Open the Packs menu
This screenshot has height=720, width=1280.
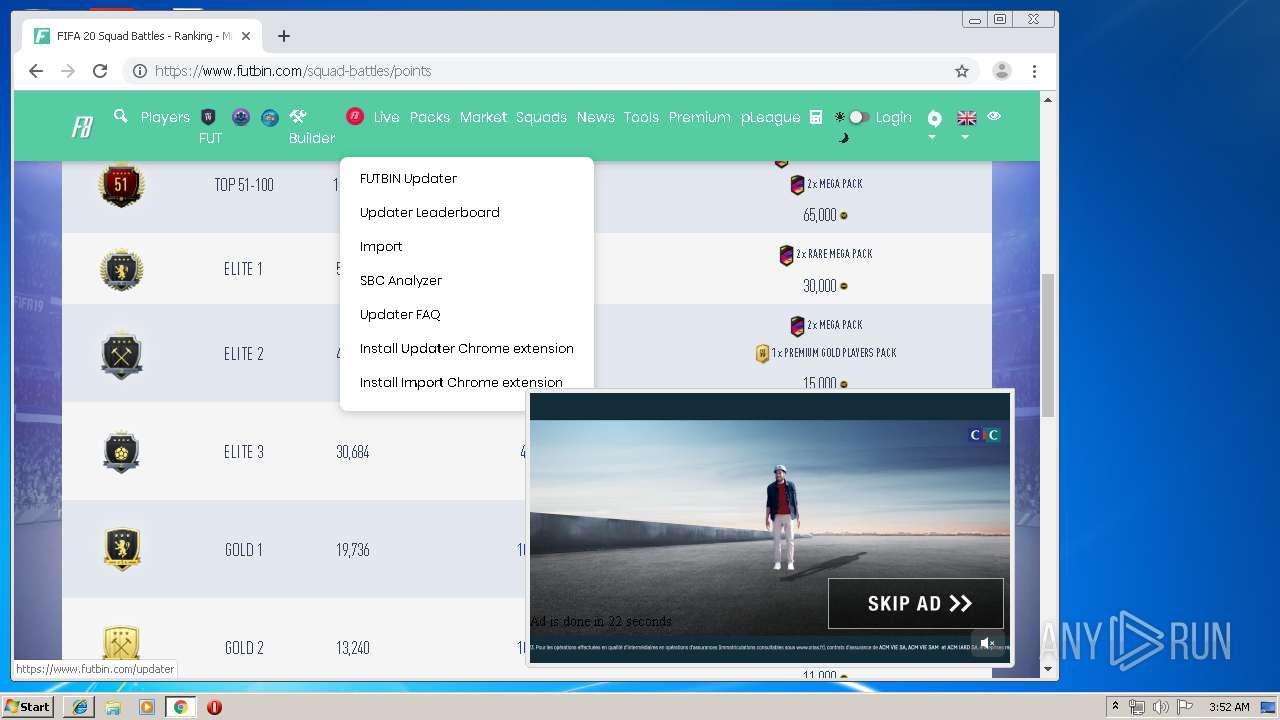click(x=430, y=117)
